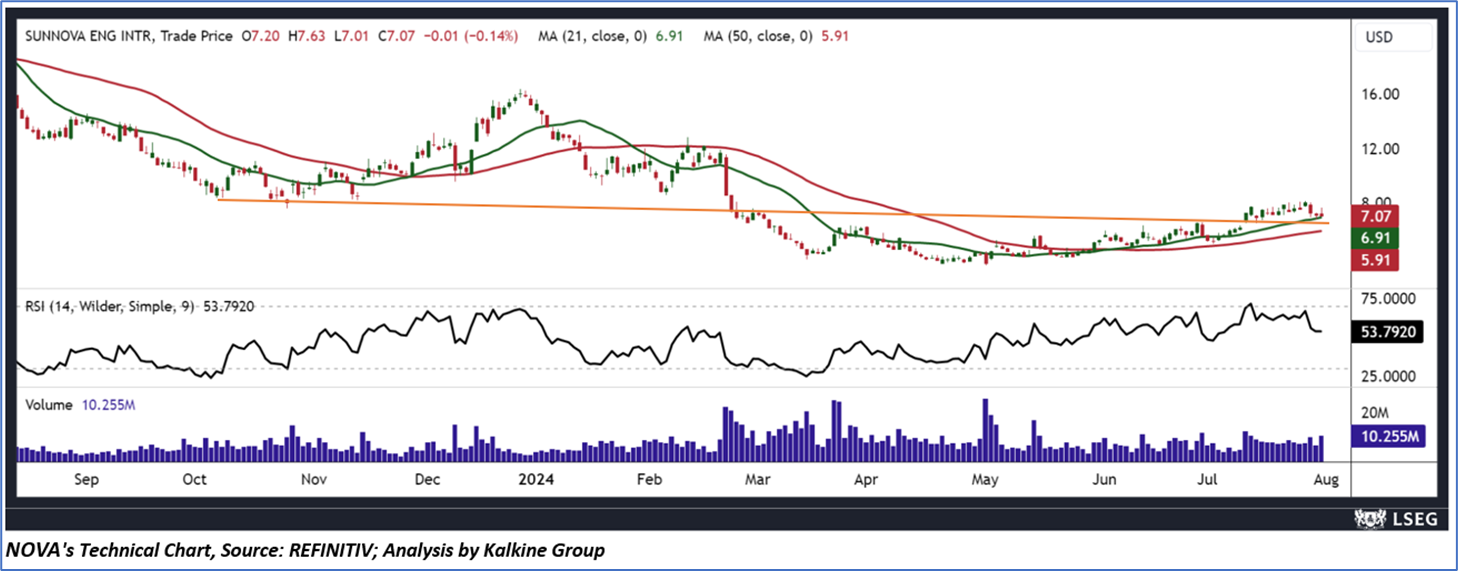Click the NOVA's Technical Chart caption text

click(x=304, y=551)
